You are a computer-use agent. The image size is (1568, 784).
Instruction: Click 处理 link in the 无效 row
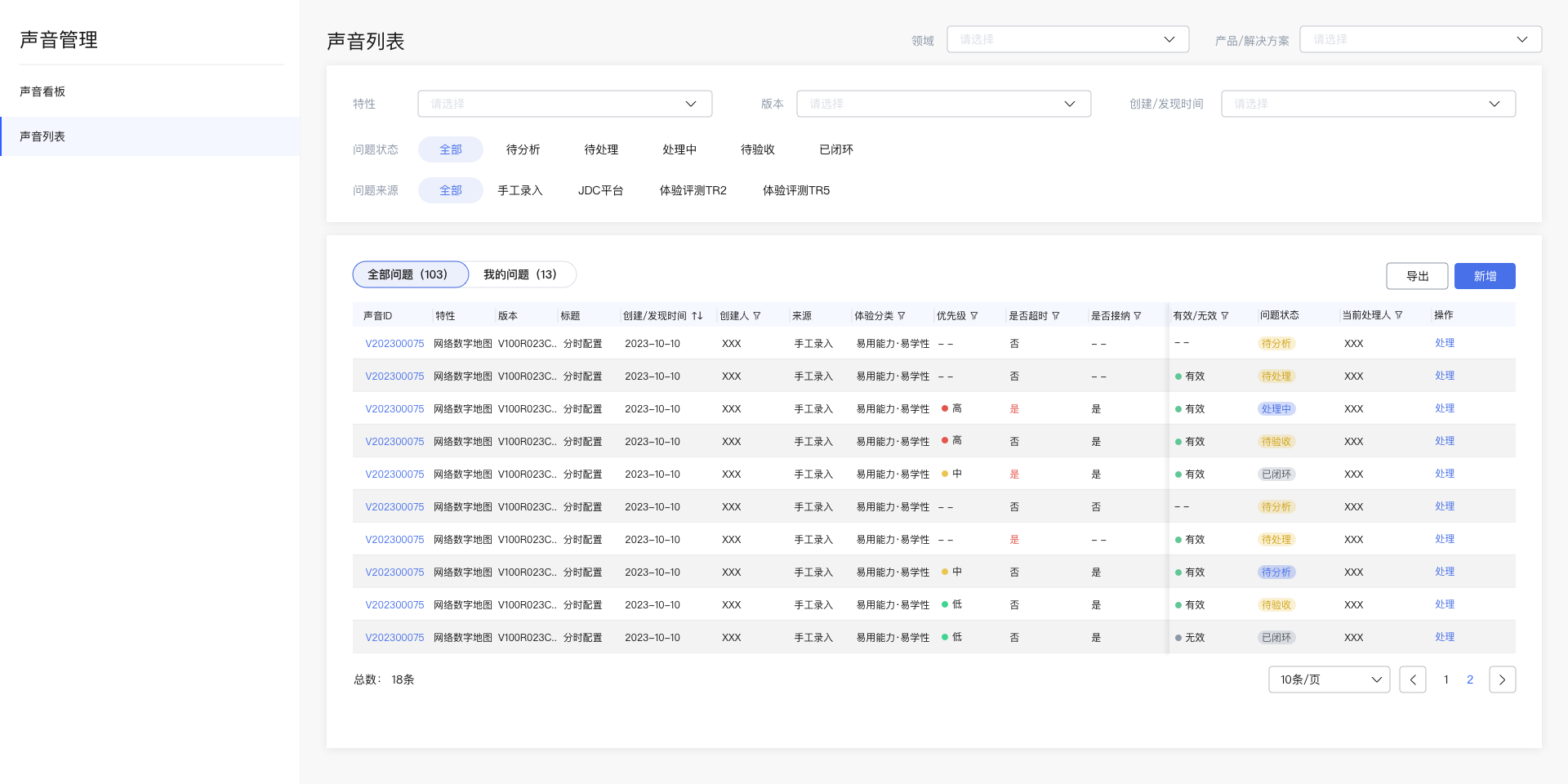(1445, 637)
